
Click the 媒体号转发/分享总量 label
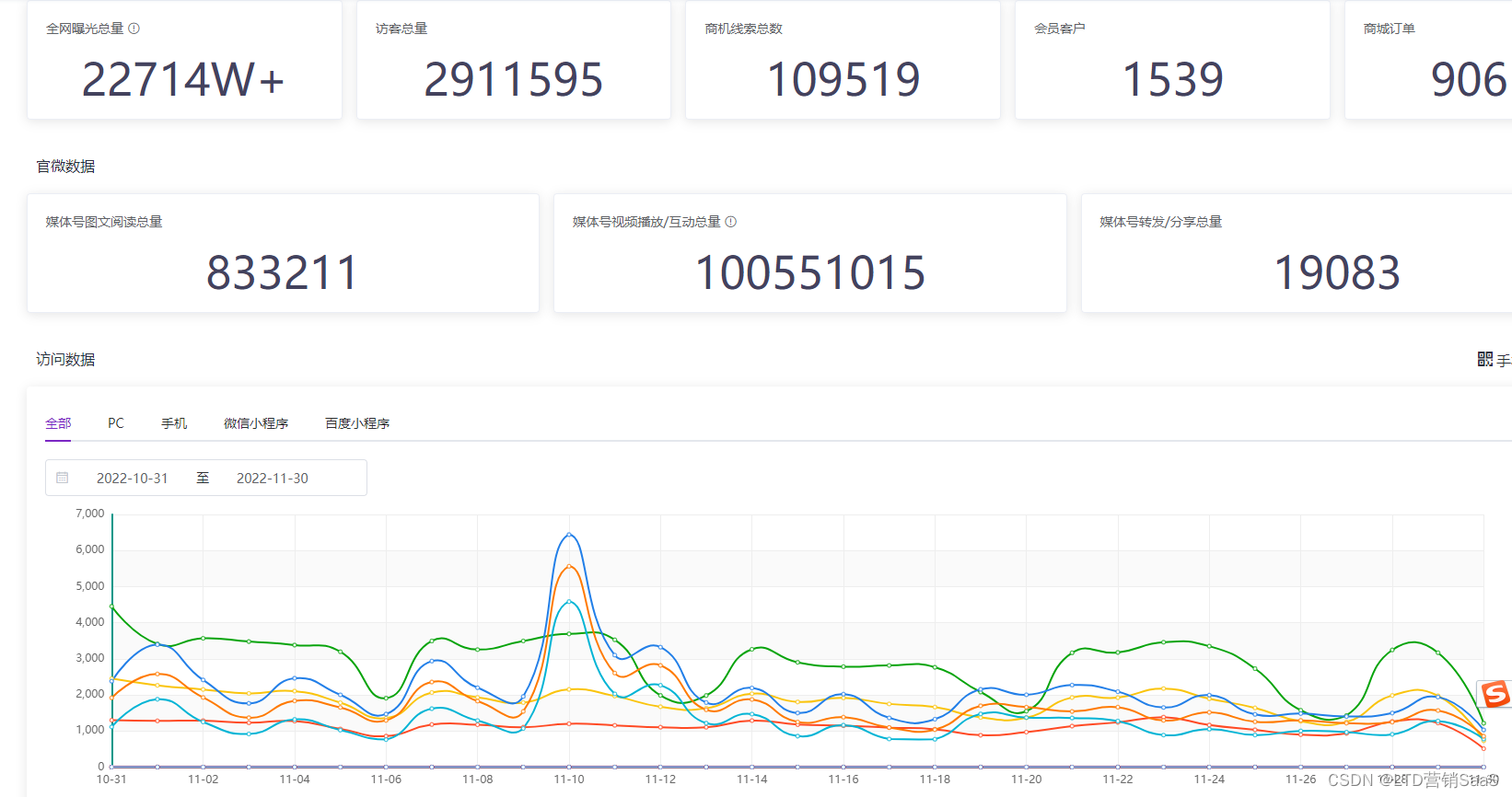[x=1161, y=222]
